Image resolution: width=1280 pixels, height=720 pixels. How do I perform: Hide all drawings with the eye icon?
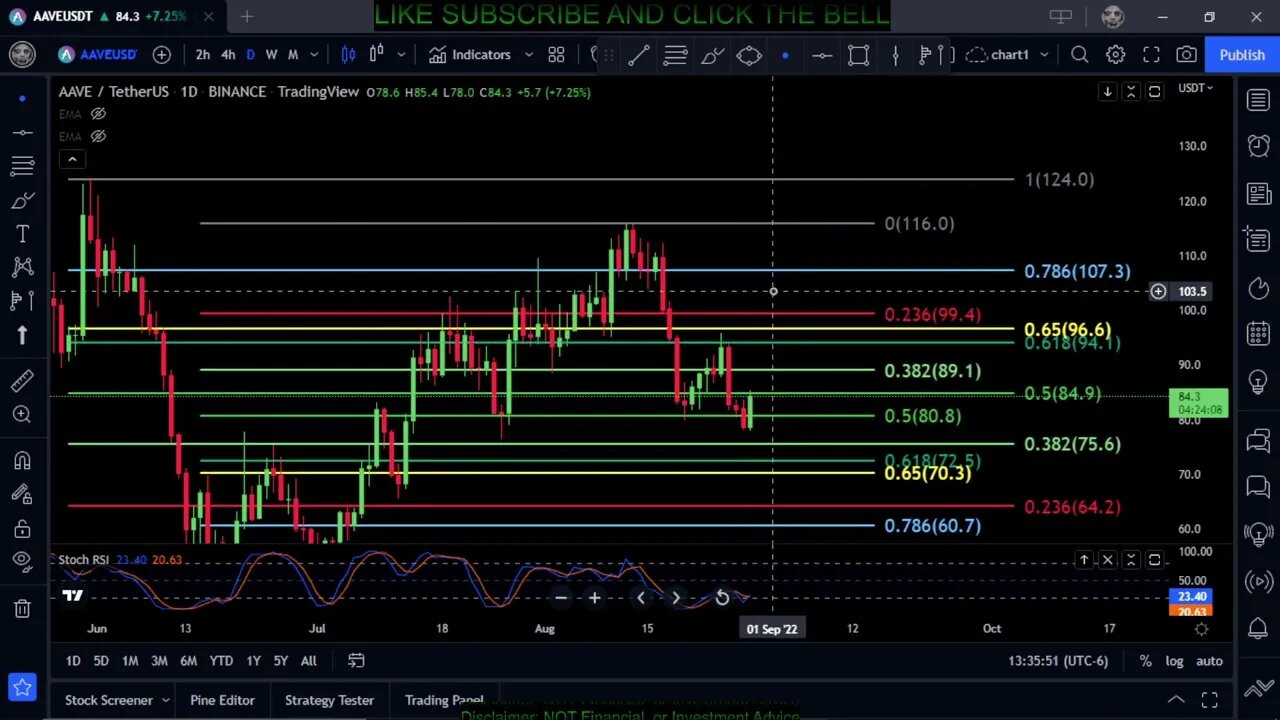(x=22, y=562)
